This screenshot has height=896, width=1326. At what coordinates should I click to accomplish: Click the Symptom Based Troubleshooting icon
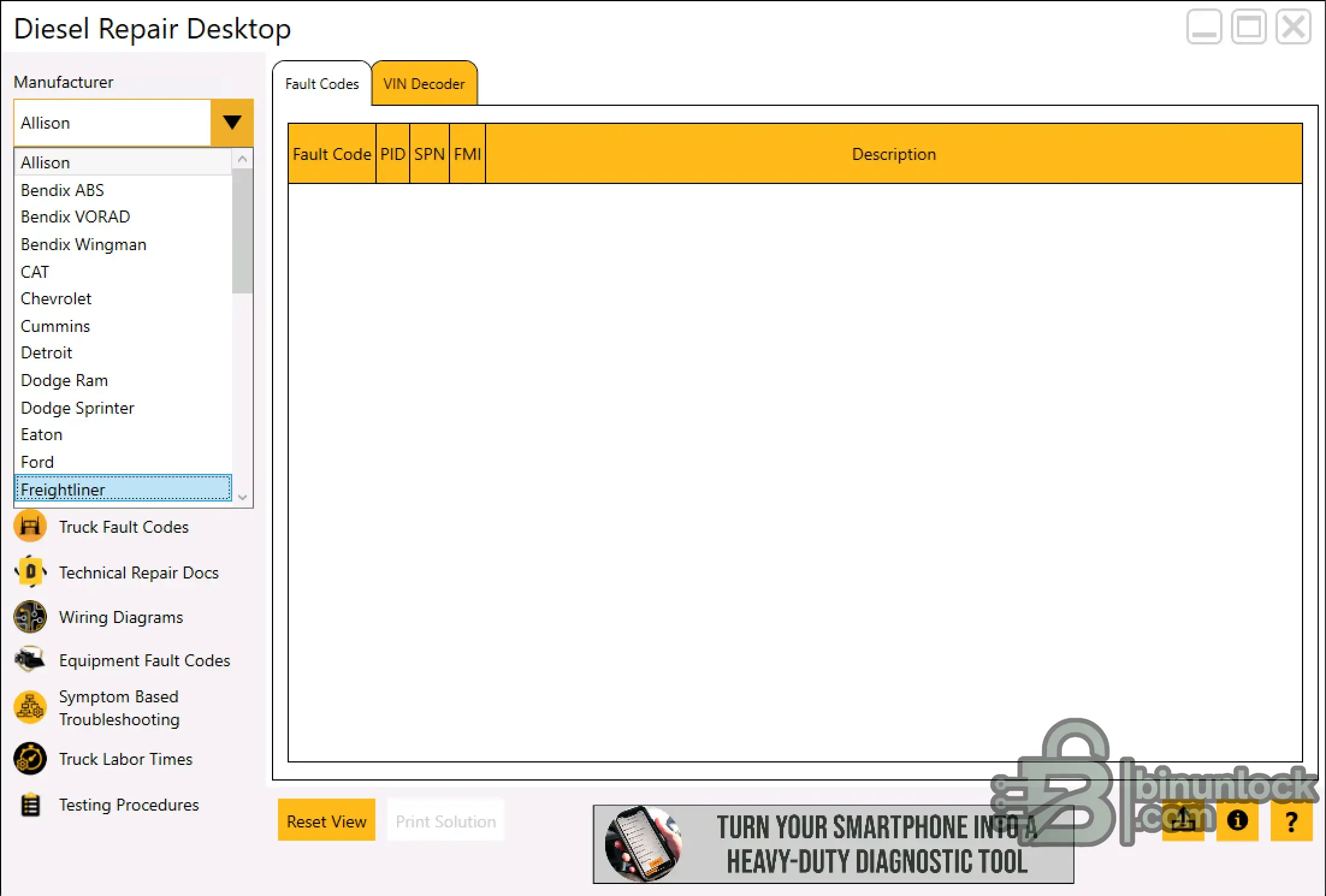pyautogui.click(x=30, y=707)
